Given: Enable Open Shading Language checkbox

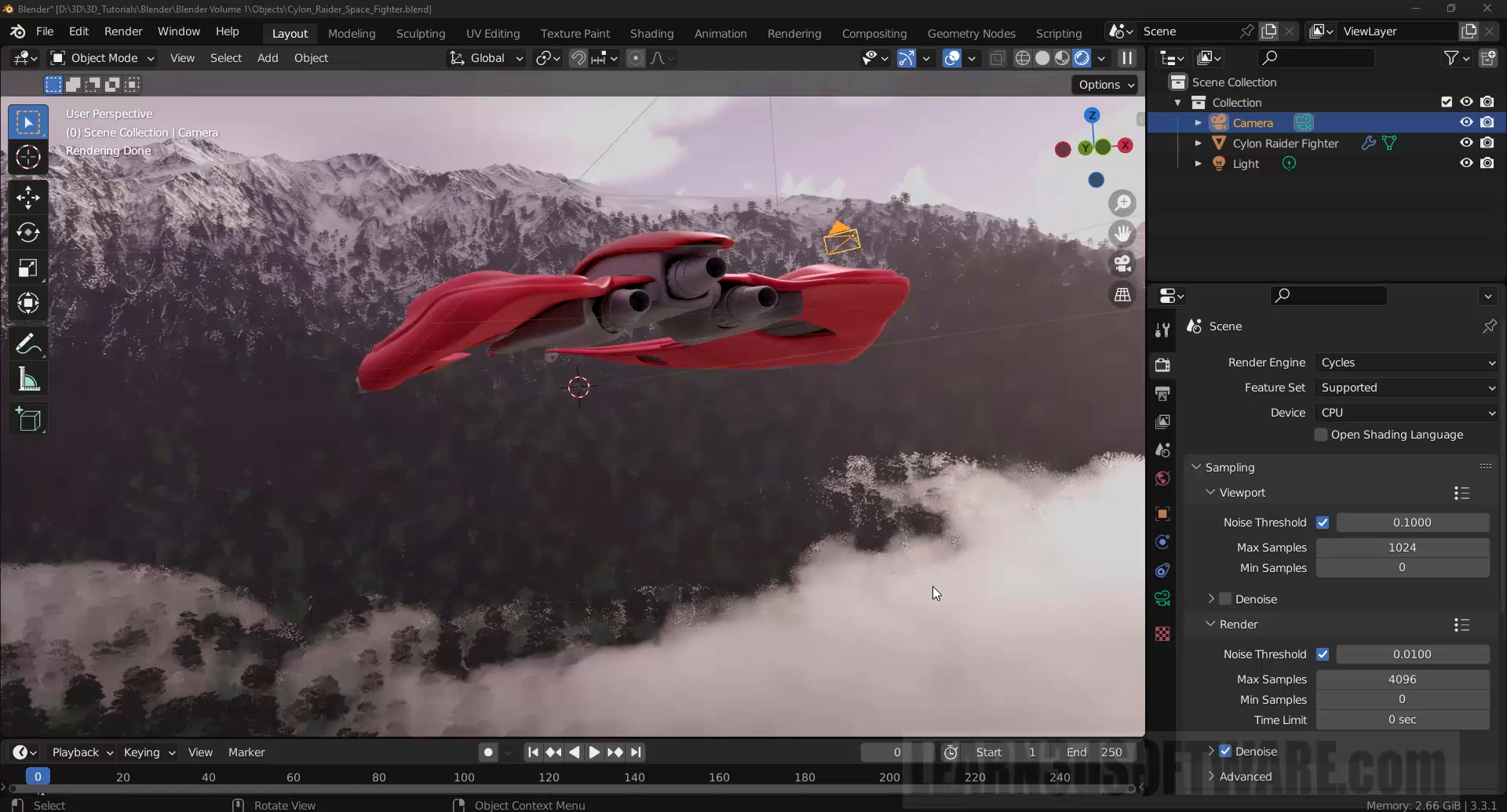Looking at the screenshot, I should pos(1321,435).
